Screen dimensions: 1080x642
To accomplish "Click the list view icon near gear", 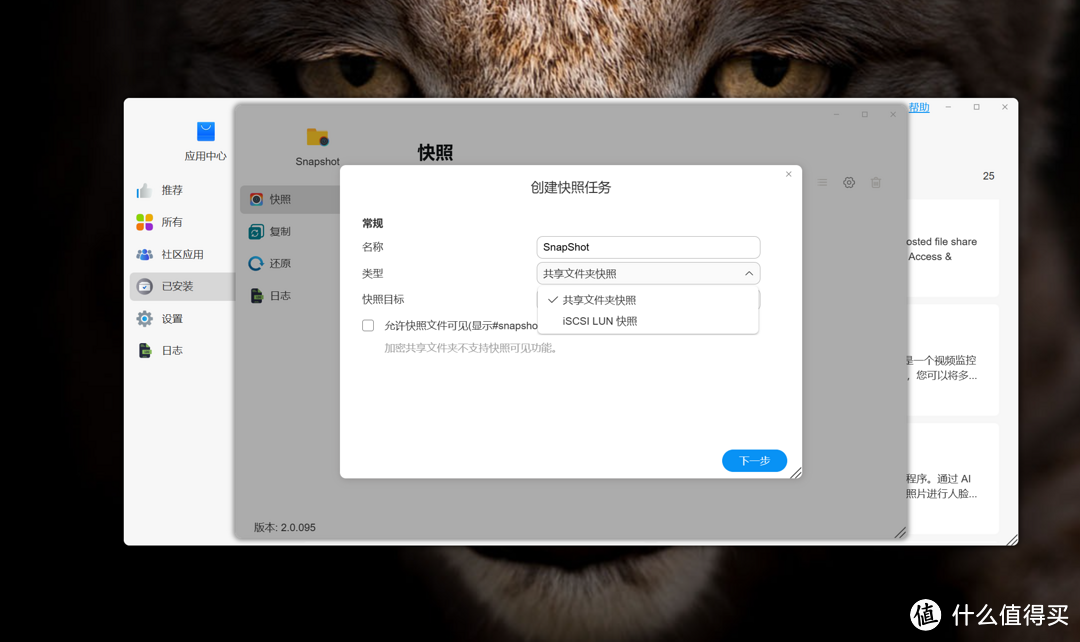I will click(x=822, y=183).
